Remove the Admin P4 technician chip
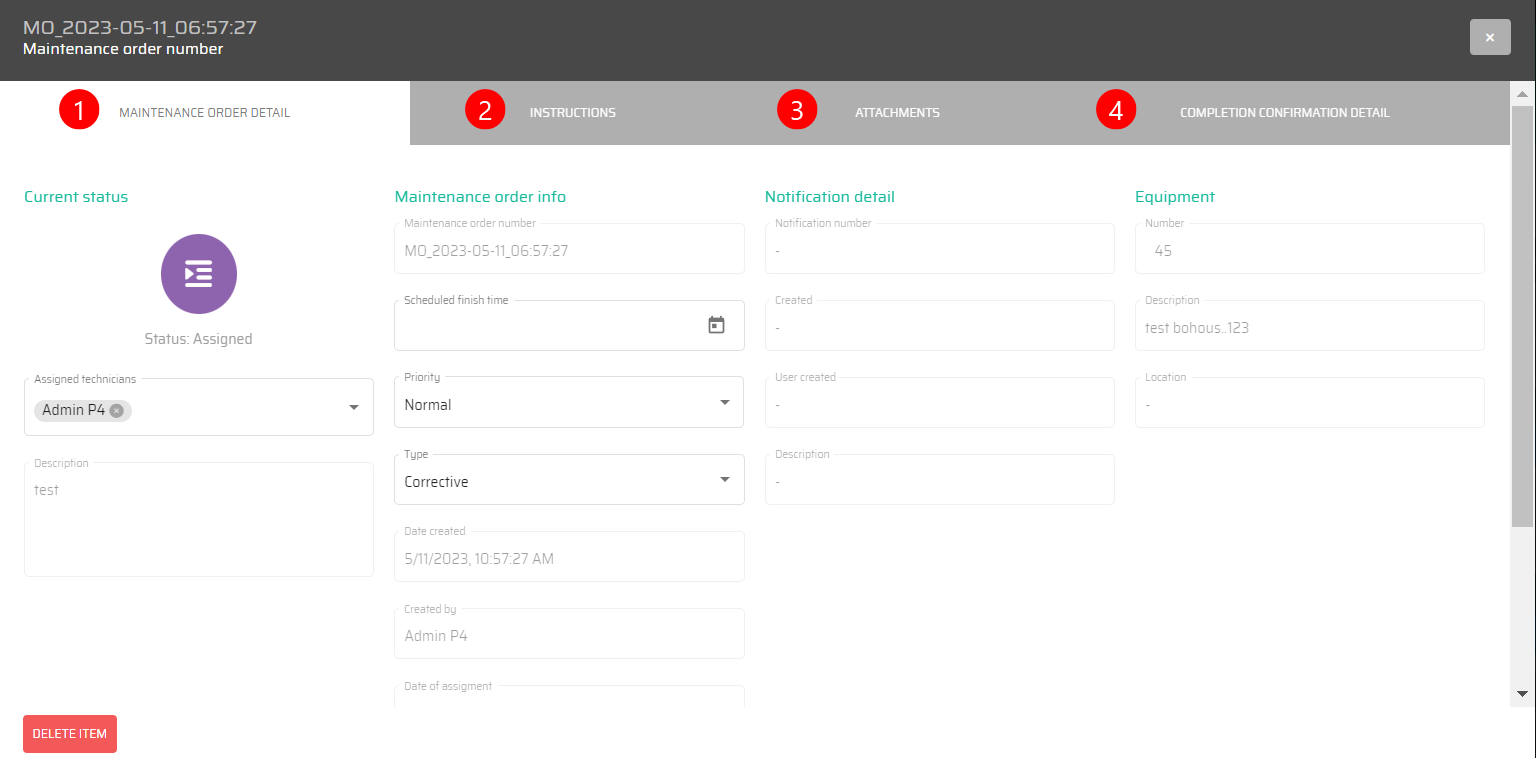 117,411
